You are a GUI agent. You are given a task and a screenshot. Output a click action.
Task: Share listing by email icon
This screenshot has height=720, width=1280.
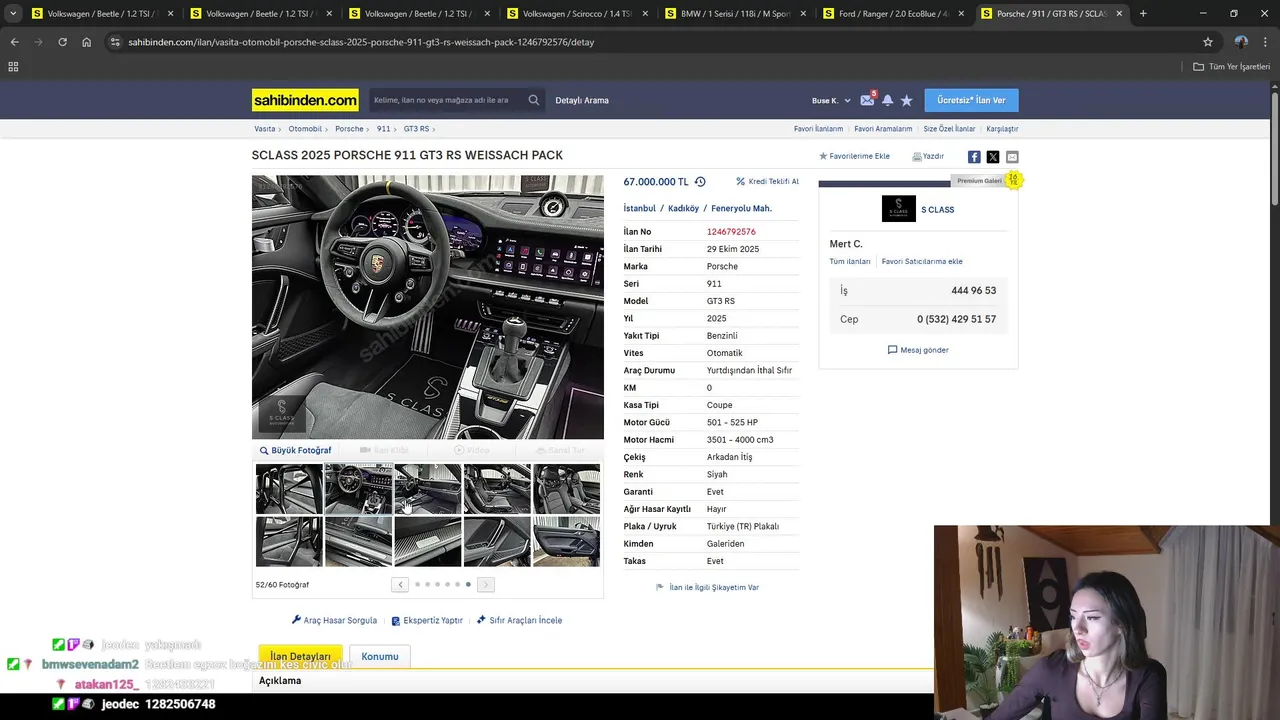click(1012, 157)
